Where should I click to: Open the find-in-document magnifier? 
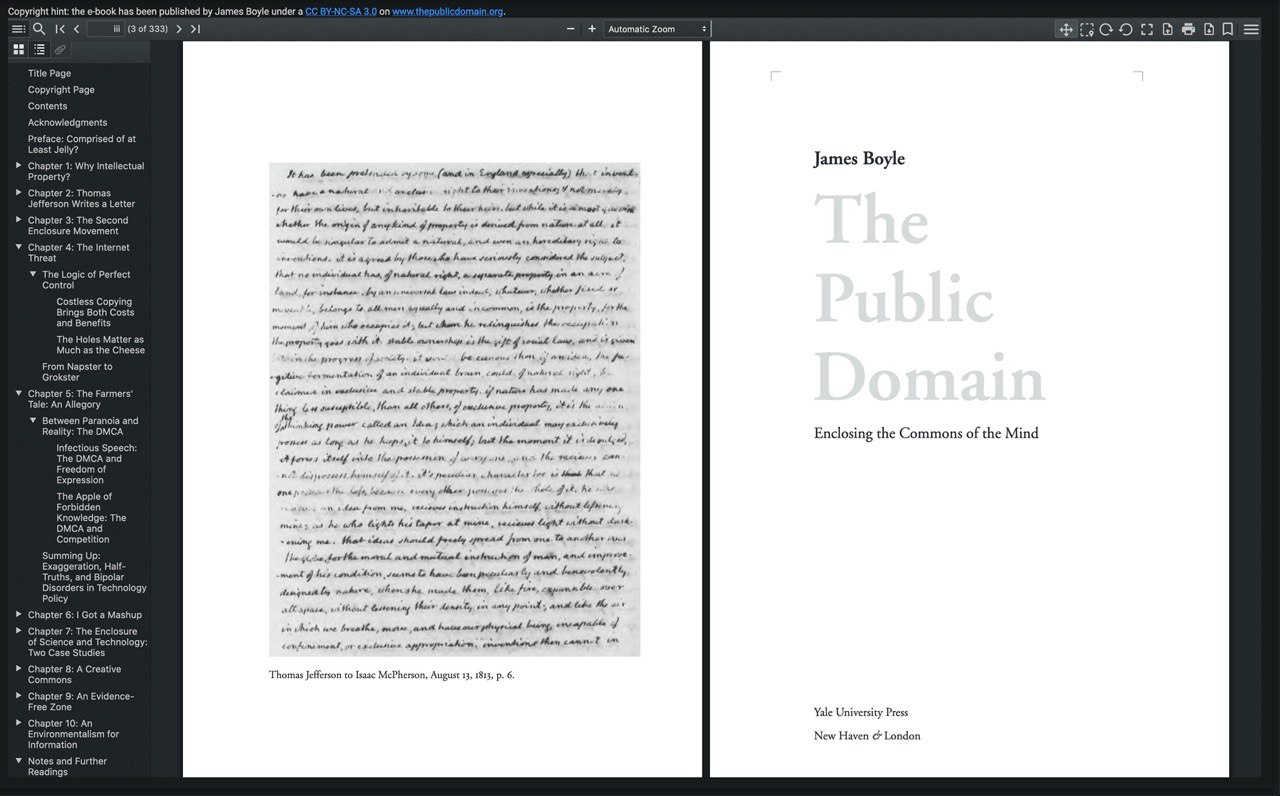[39, 29]
